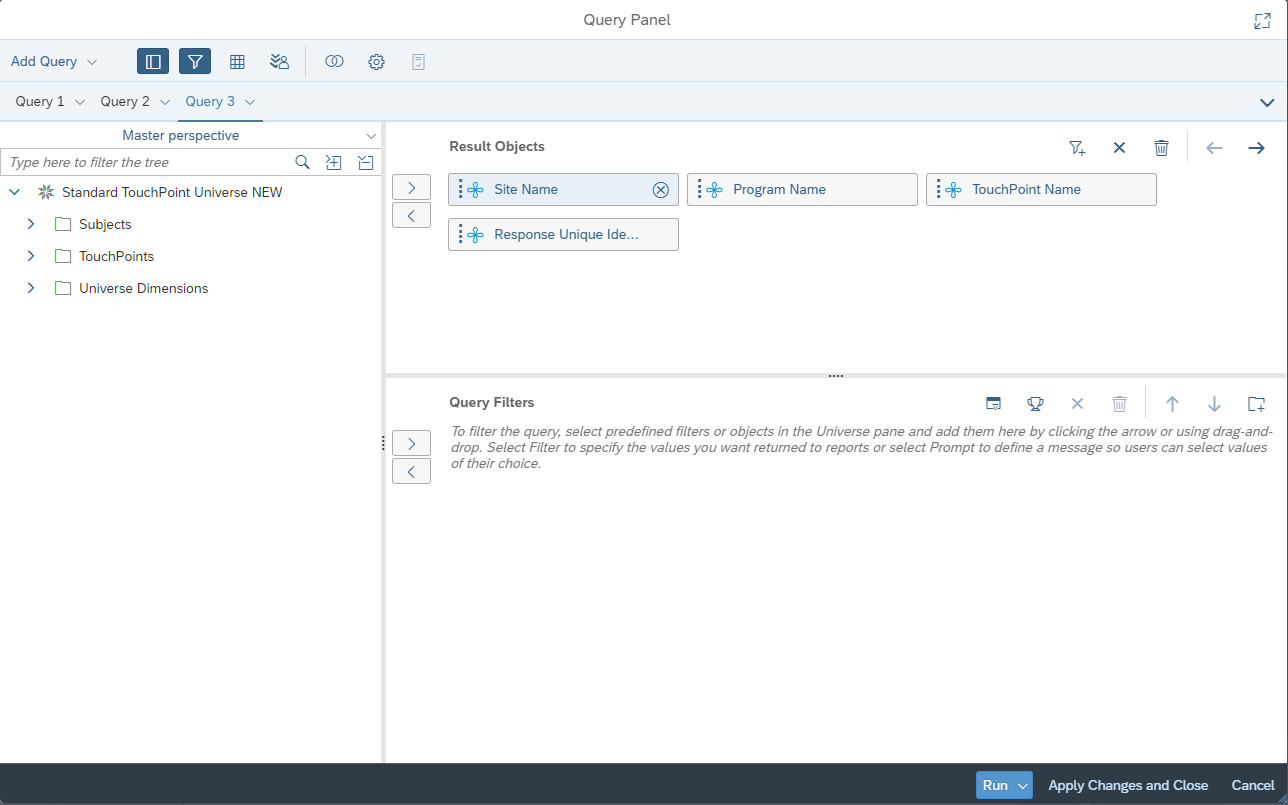Screen dimensions: 1288x805
Task: Expand the Universe Dimensions folder
Action: click(x=31, y=288)
